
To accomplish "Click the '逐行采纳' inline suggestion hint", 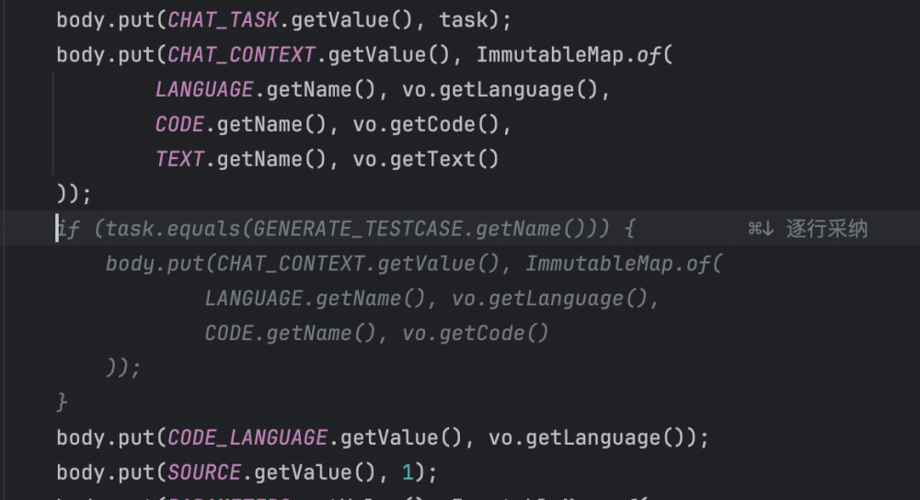I will [x=827, y=229].
